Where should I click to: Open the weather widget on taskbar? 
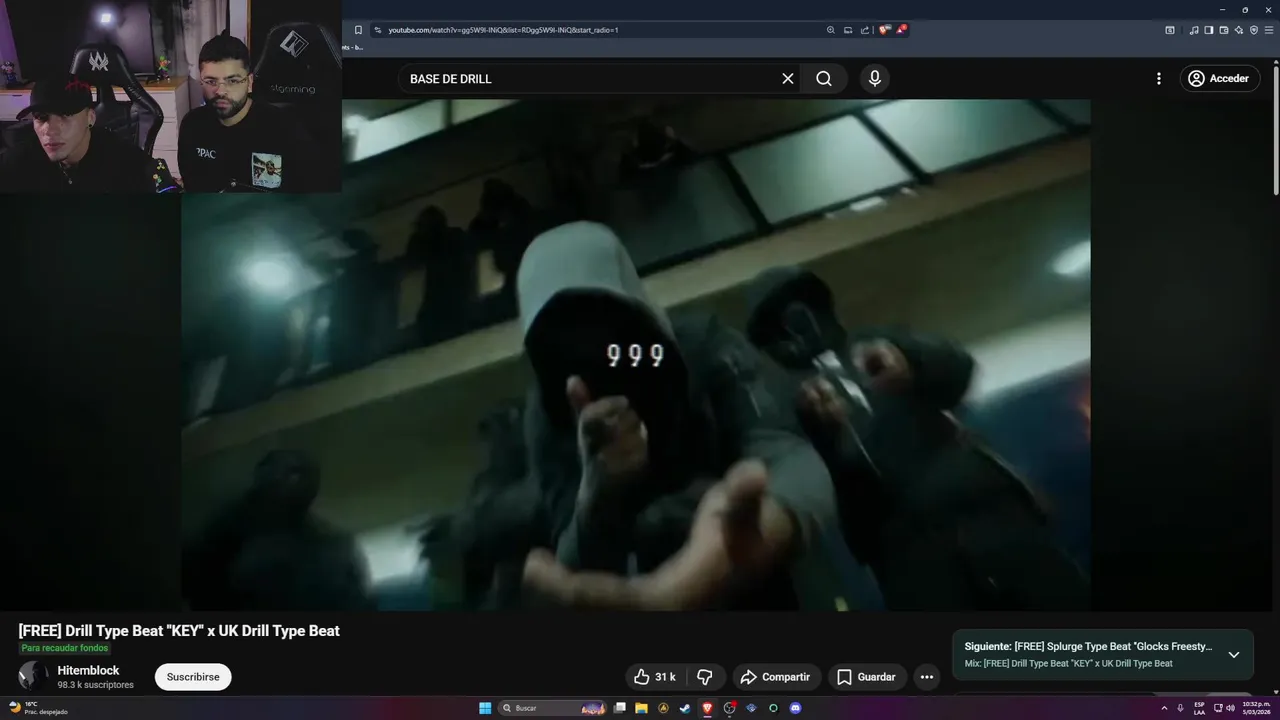[38, 708]
